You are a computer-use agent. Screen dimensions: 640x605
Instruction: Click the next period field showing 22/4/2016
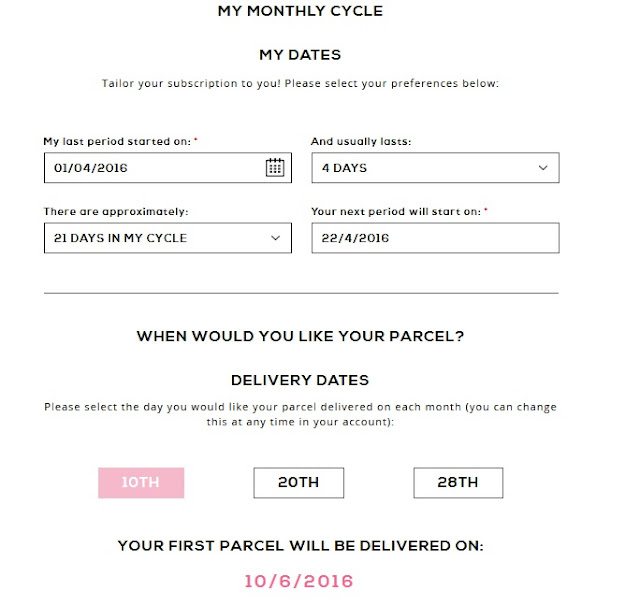[x=434, y=238]
